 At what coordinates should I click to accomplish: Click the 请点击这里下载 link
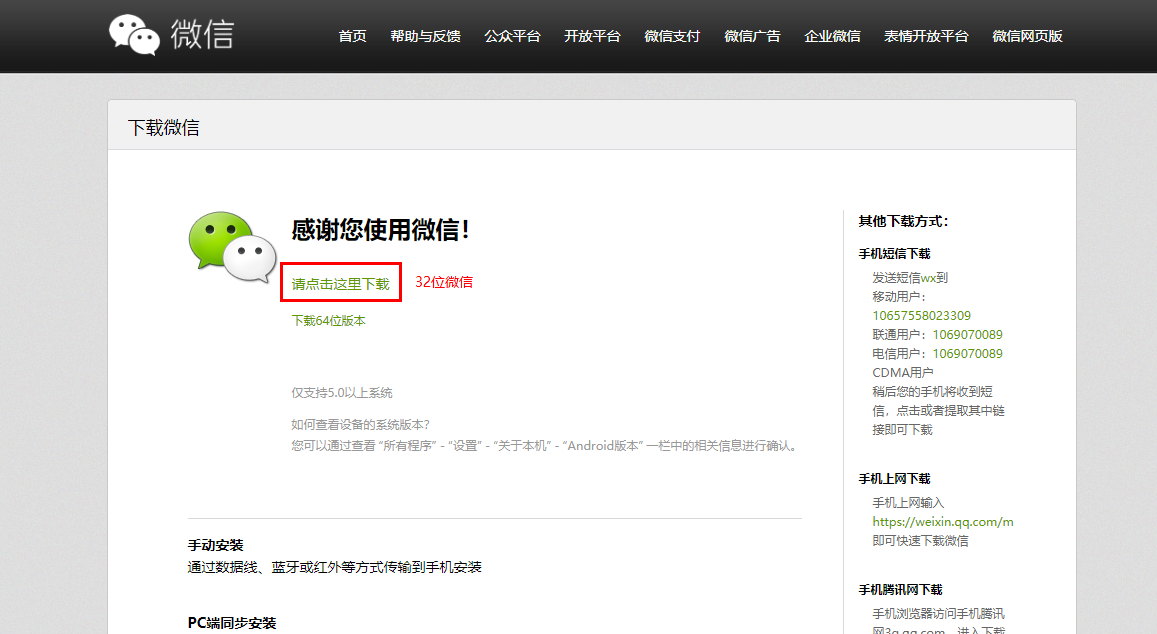pos(340,284)
